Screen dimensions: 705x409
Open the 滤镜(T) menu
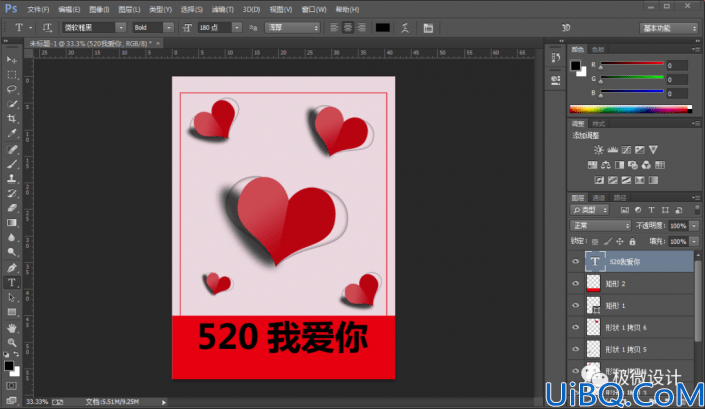(x=223, y=9)
